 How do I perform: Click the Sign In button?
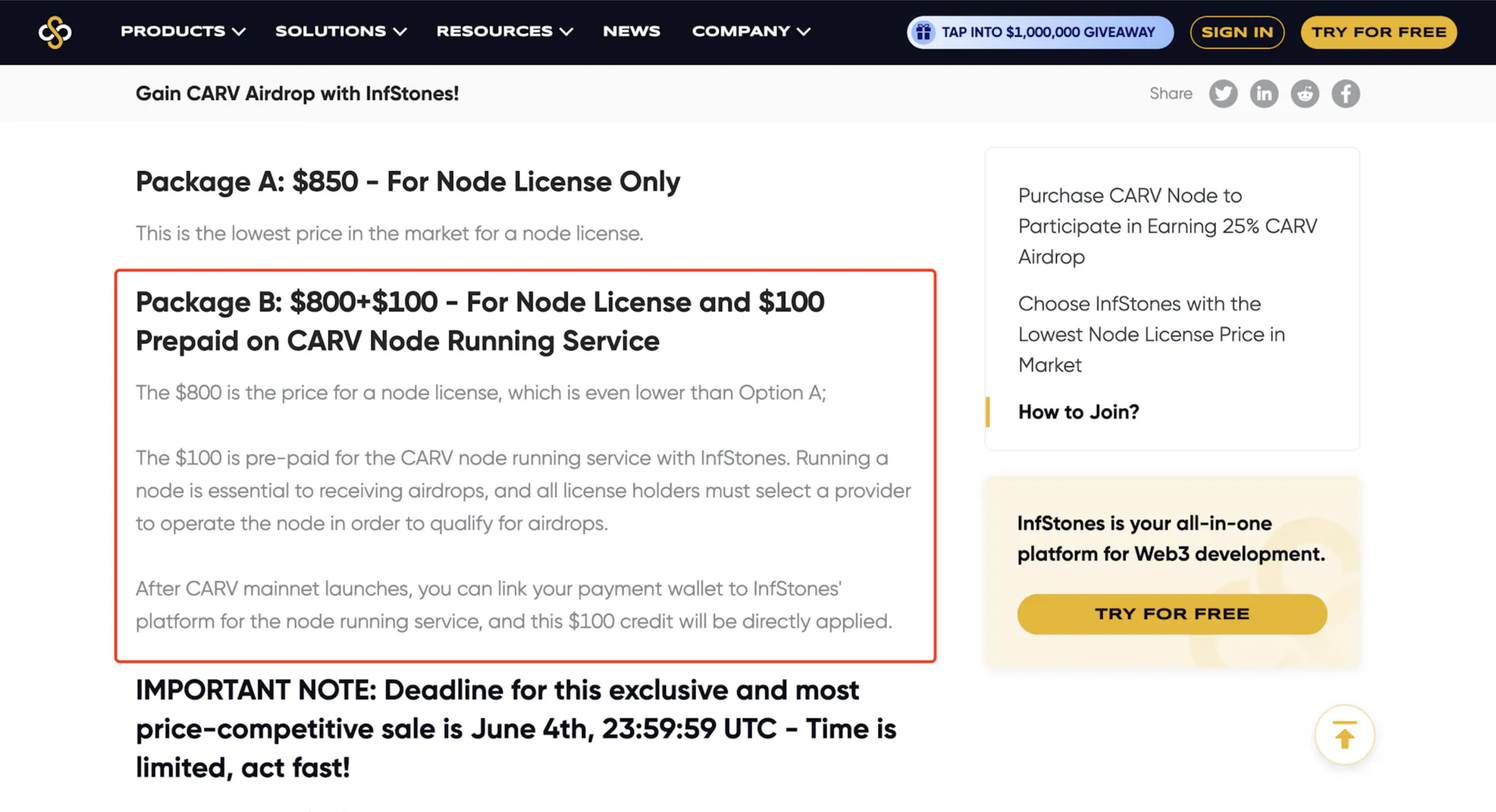click(x=1237, y=32)
